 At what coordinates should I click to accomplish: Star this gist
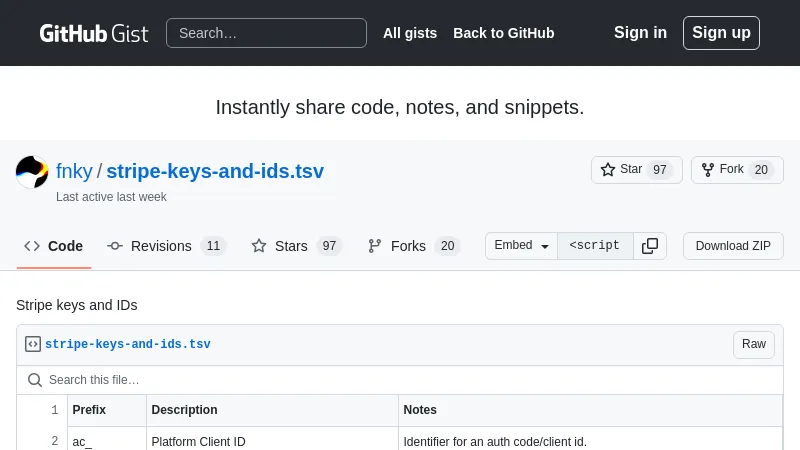(636, 170)
